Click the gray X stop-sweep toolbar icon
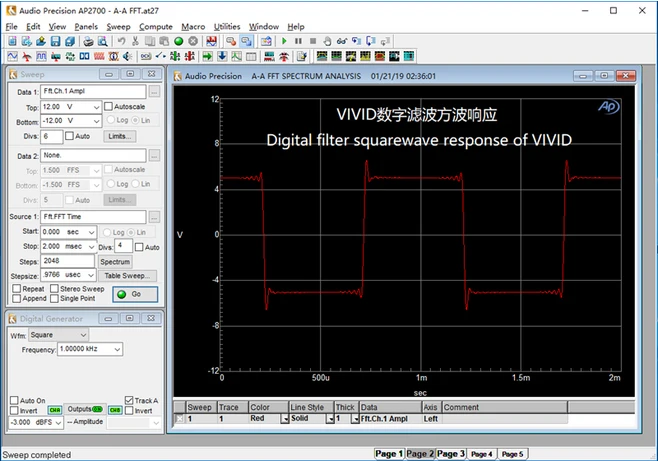 click(193, 41)
